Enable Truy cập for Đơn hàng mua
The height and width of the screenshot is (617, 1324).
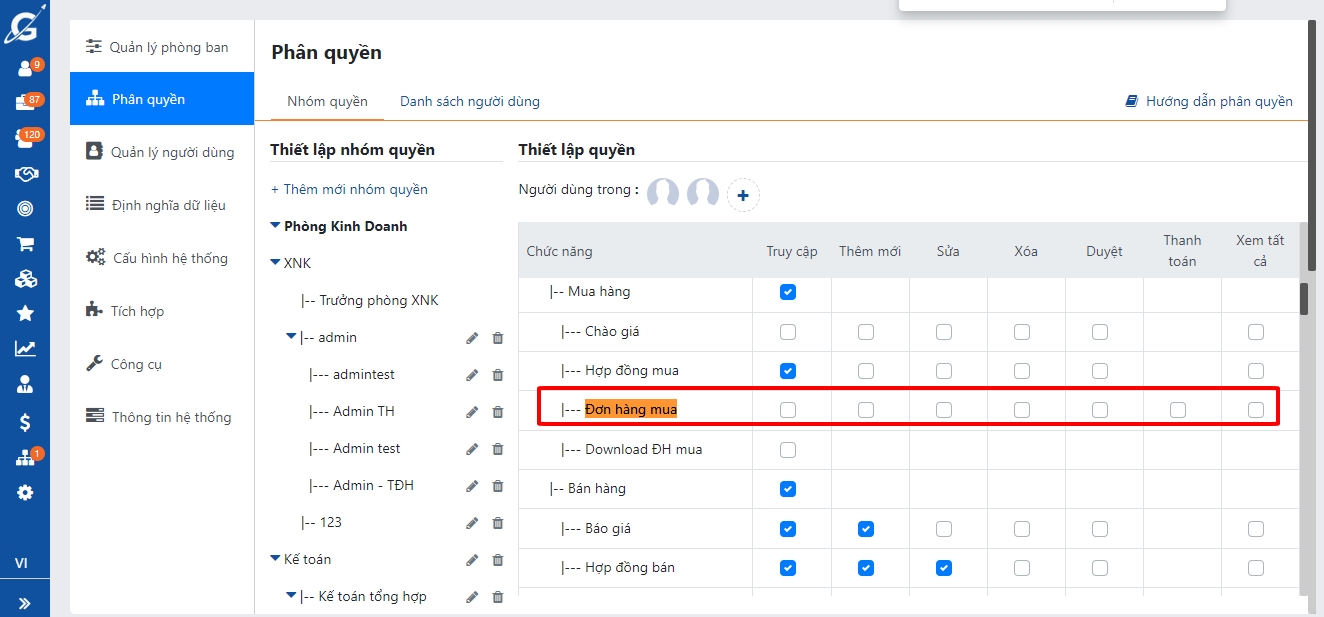tap(788, 410)
